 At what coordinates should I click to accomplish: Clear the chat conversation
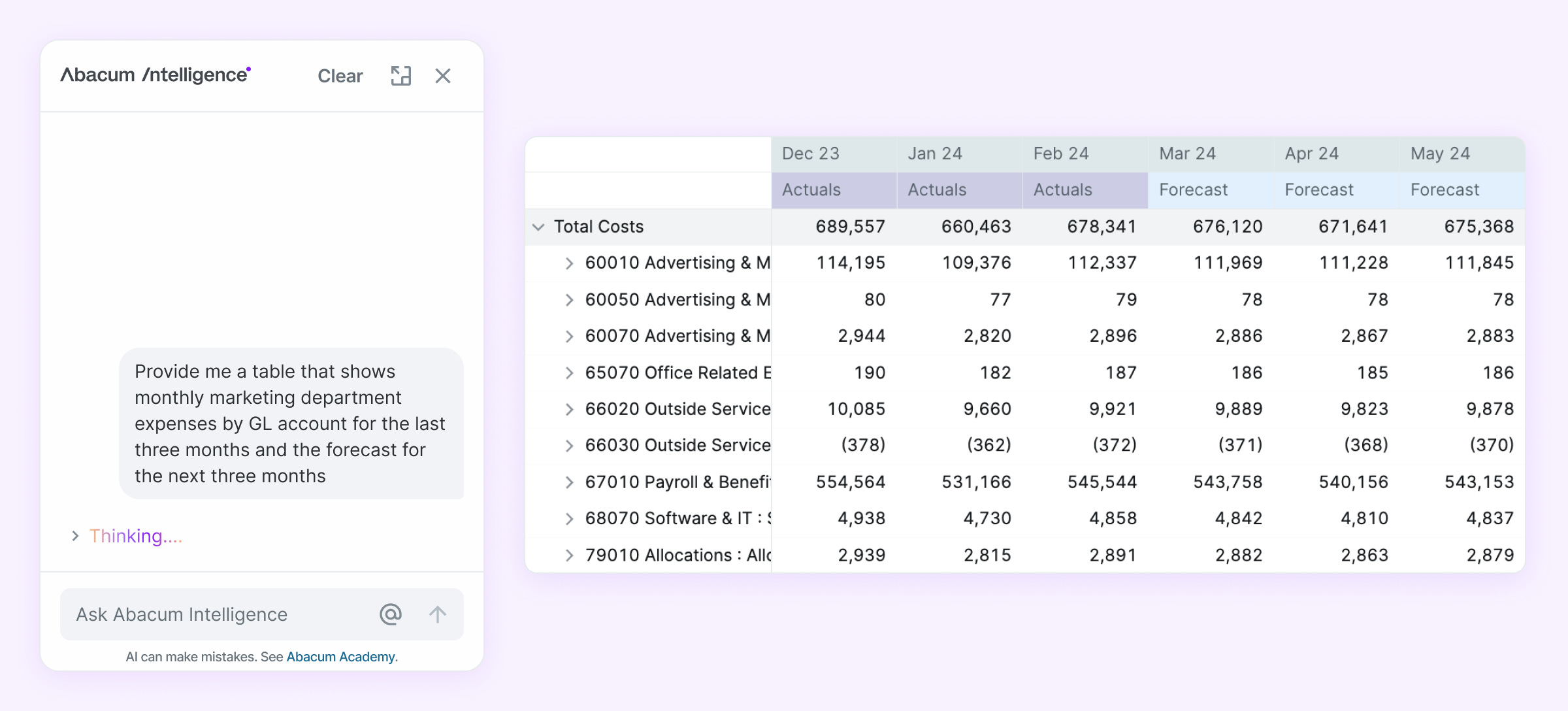pos(340,76)
